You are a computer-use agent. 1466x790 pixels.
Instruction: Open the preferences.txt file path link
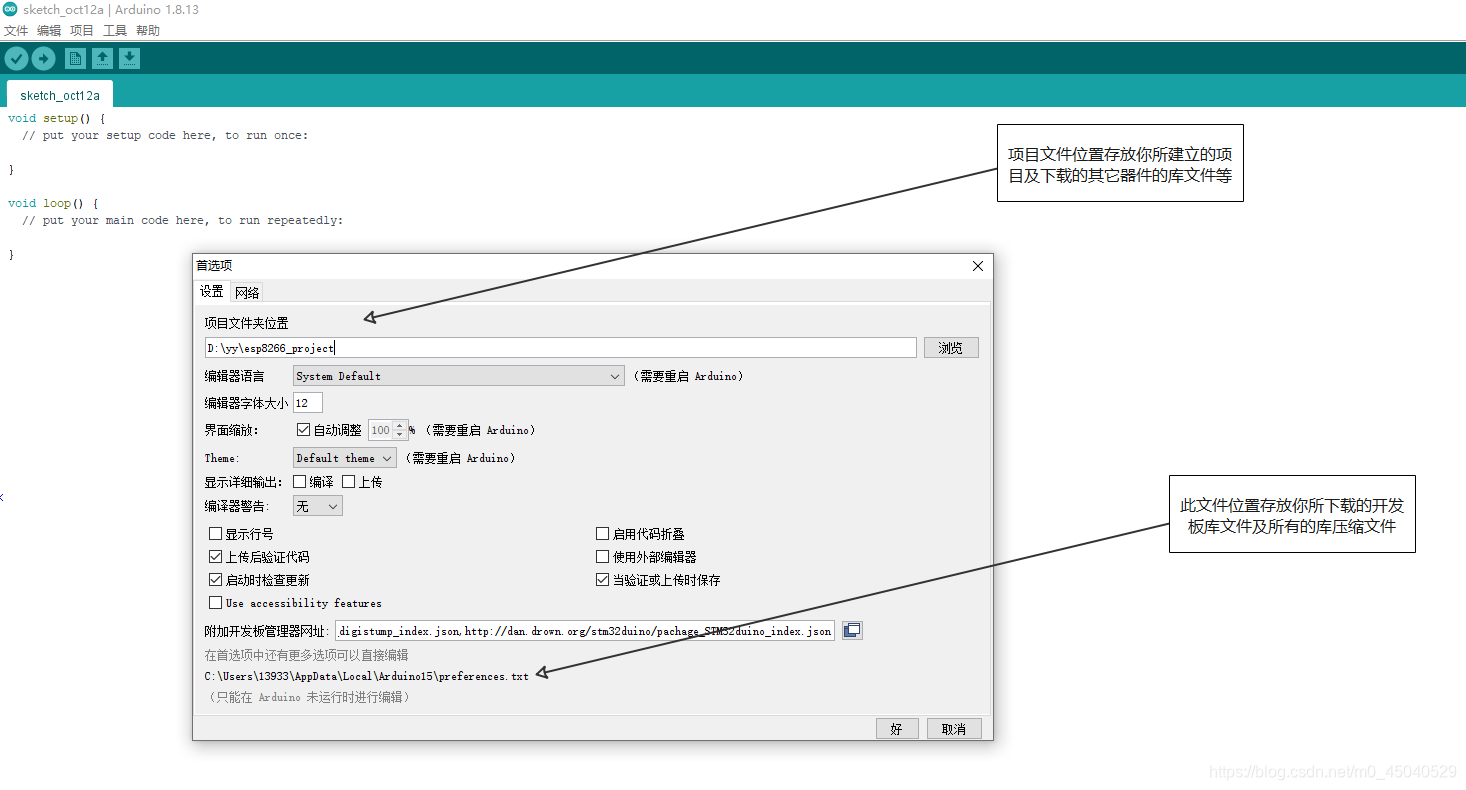(x=367, y=677)
